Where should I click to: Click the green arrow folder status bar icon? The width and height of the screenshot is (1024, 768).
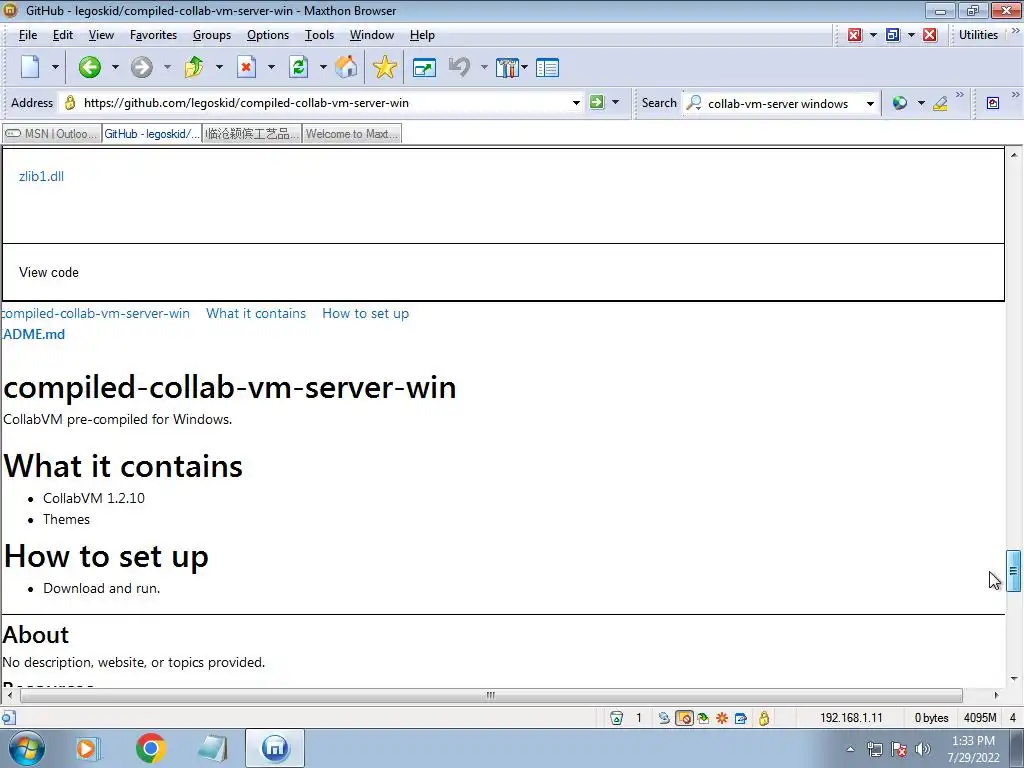703,718
